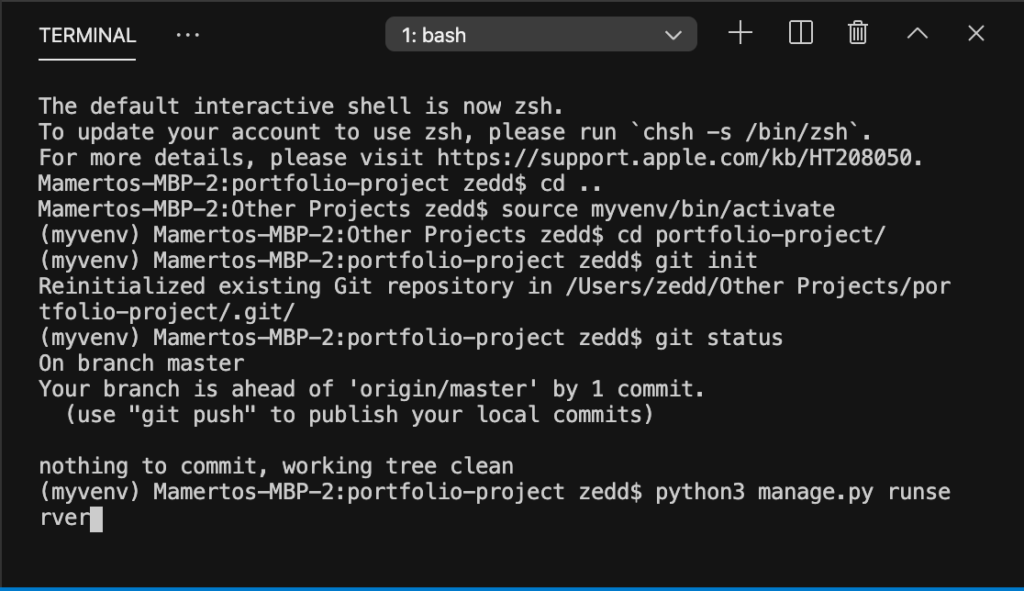Click the 'python3 manage.py' command text

764,492
